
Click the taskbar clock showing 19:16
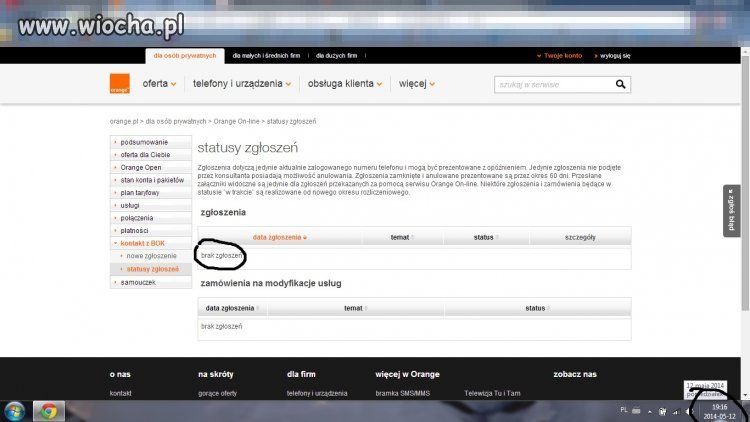coord(719,412)
